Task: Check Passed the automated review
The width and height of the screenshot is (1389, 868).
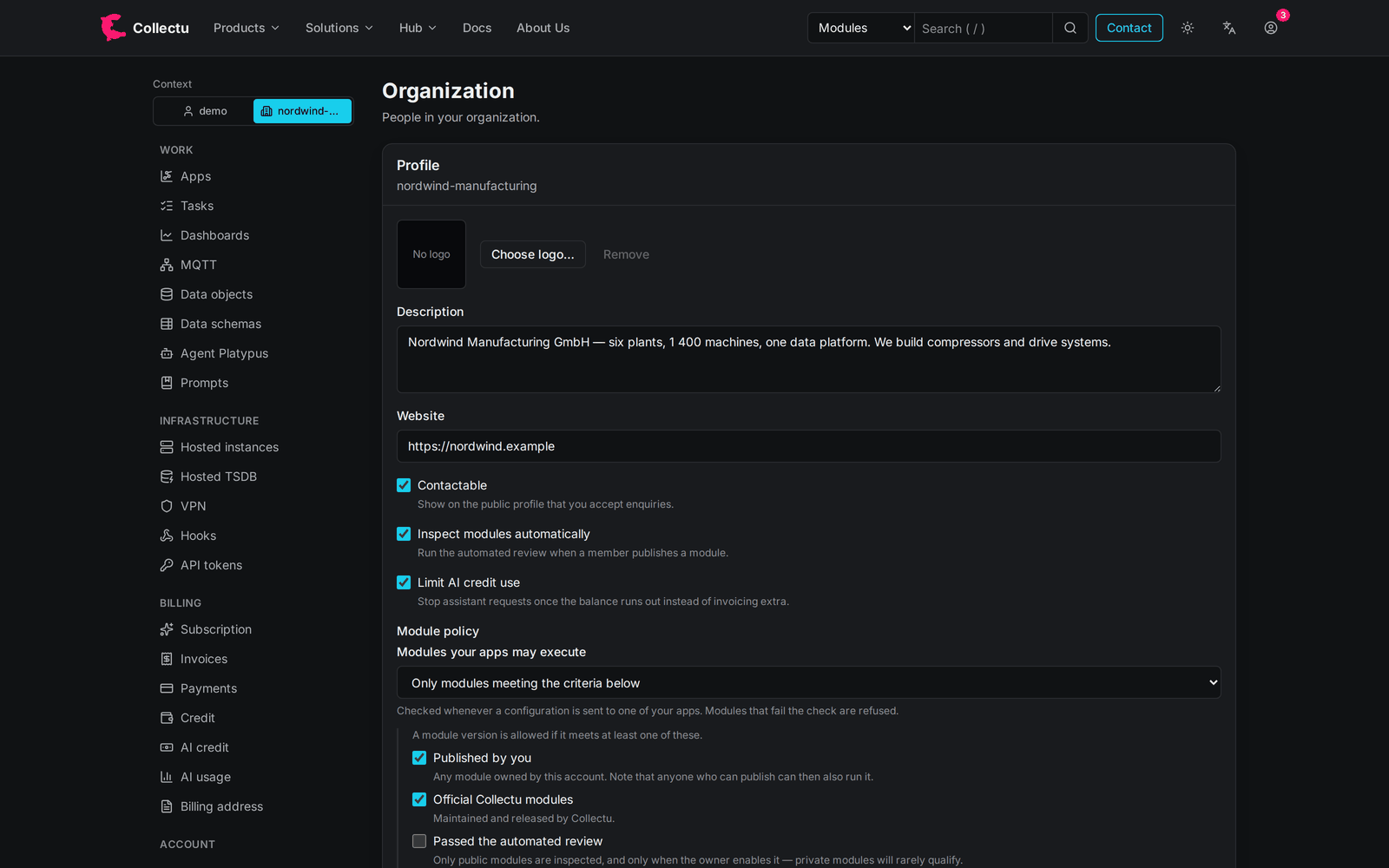Action: [x=419, y=841]
